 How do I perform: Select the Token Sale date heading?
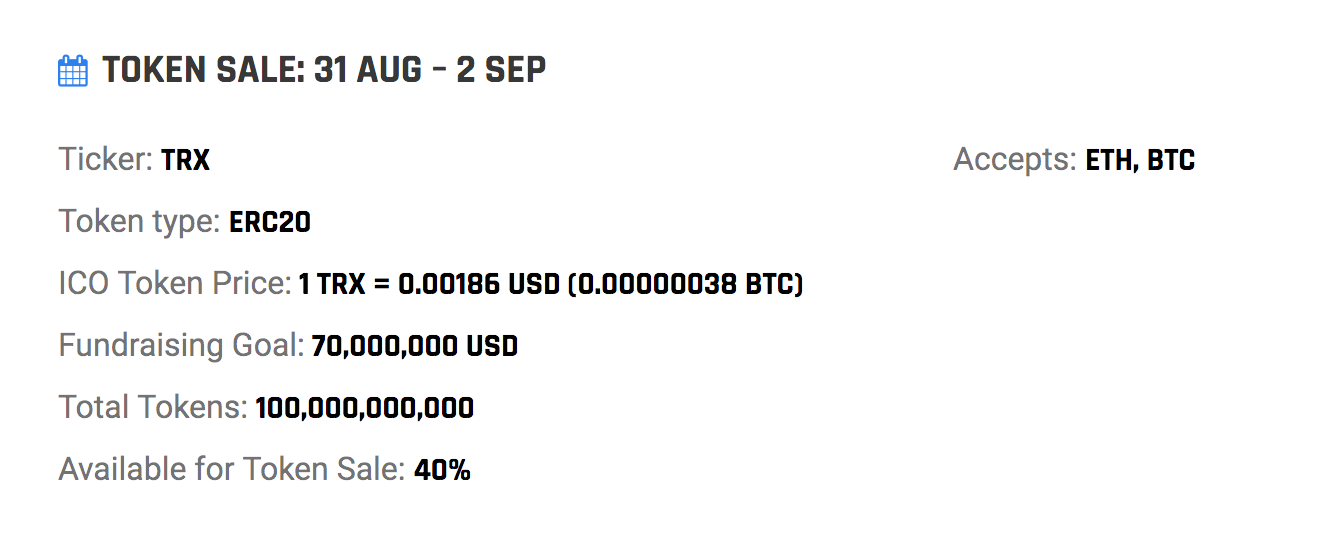click(324, 70)
